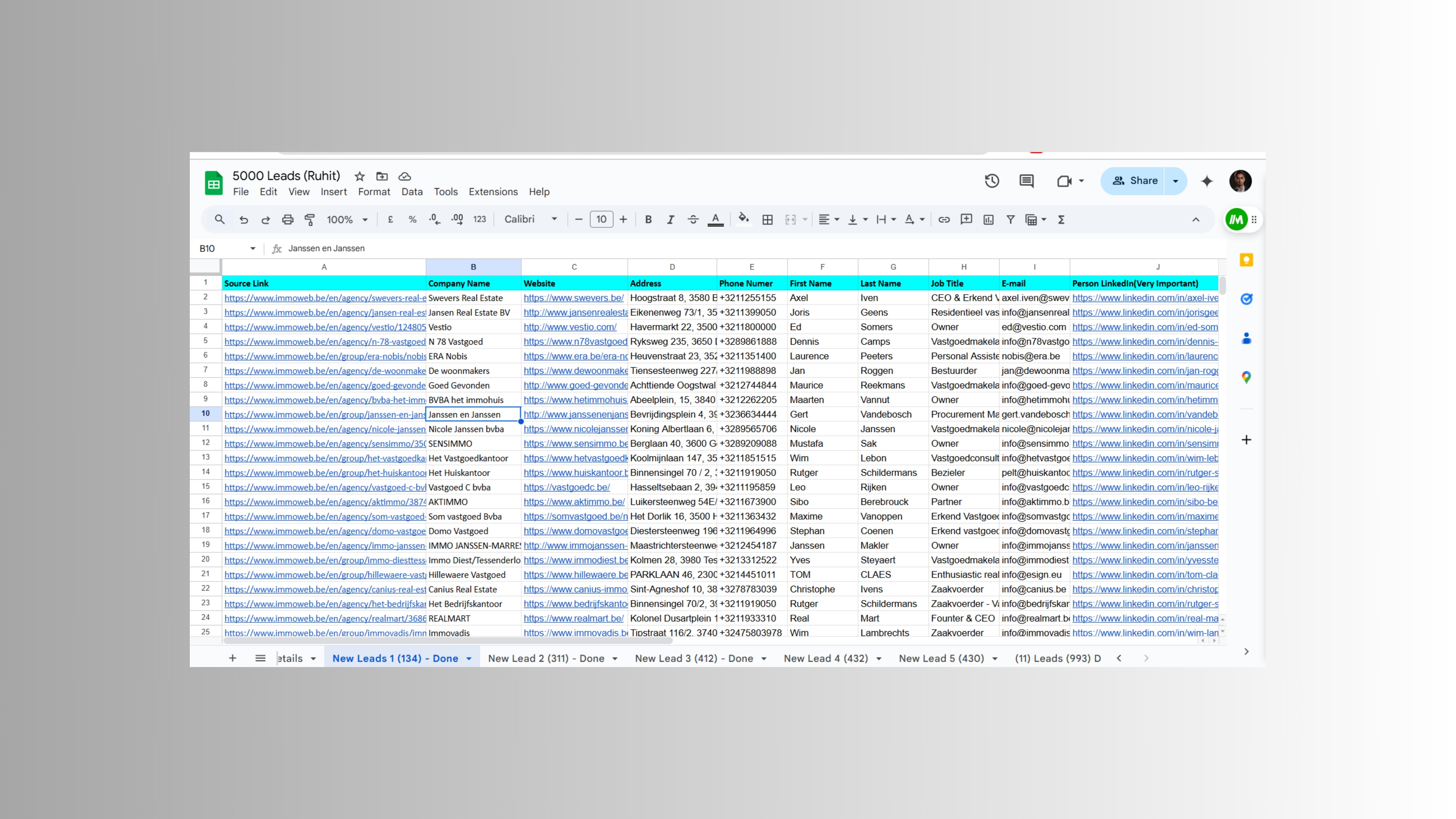
Task: Toggle bold formatting
Action: [648, 219]
